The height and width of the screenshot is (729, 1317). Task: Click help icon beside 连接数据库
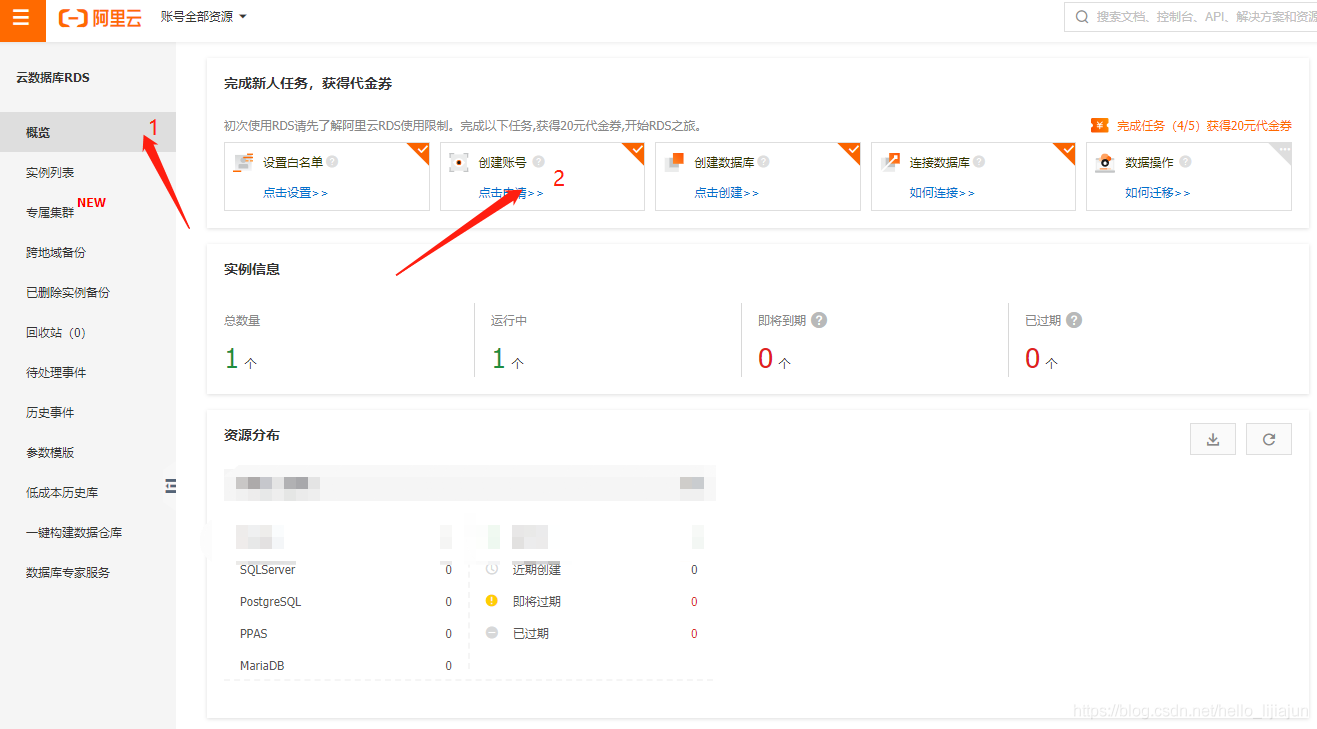[x=979, y=161]
